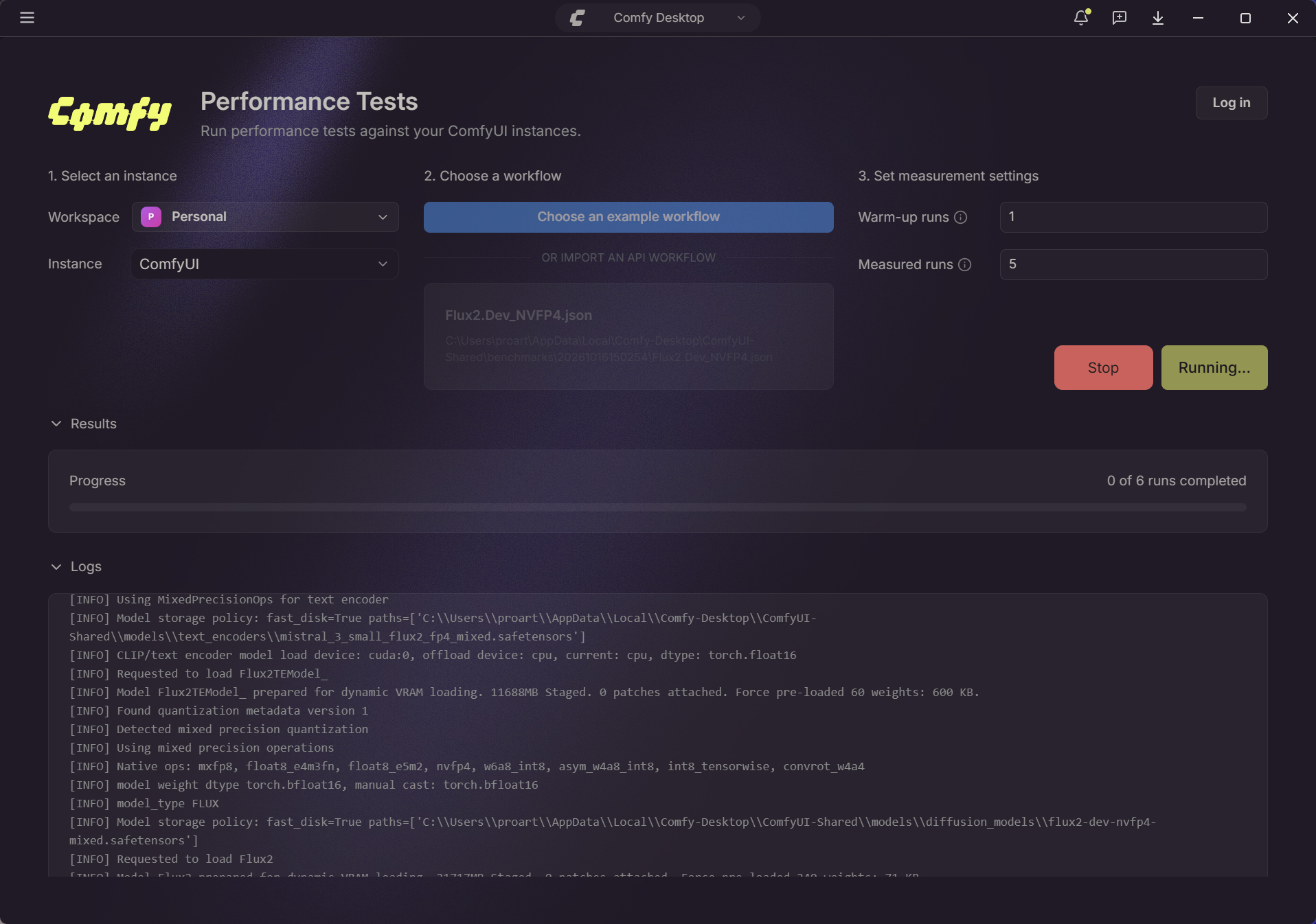The image size is (1316, 924).
Task: Click the 'Performance Tests' heading
Action: coord(309,102)
